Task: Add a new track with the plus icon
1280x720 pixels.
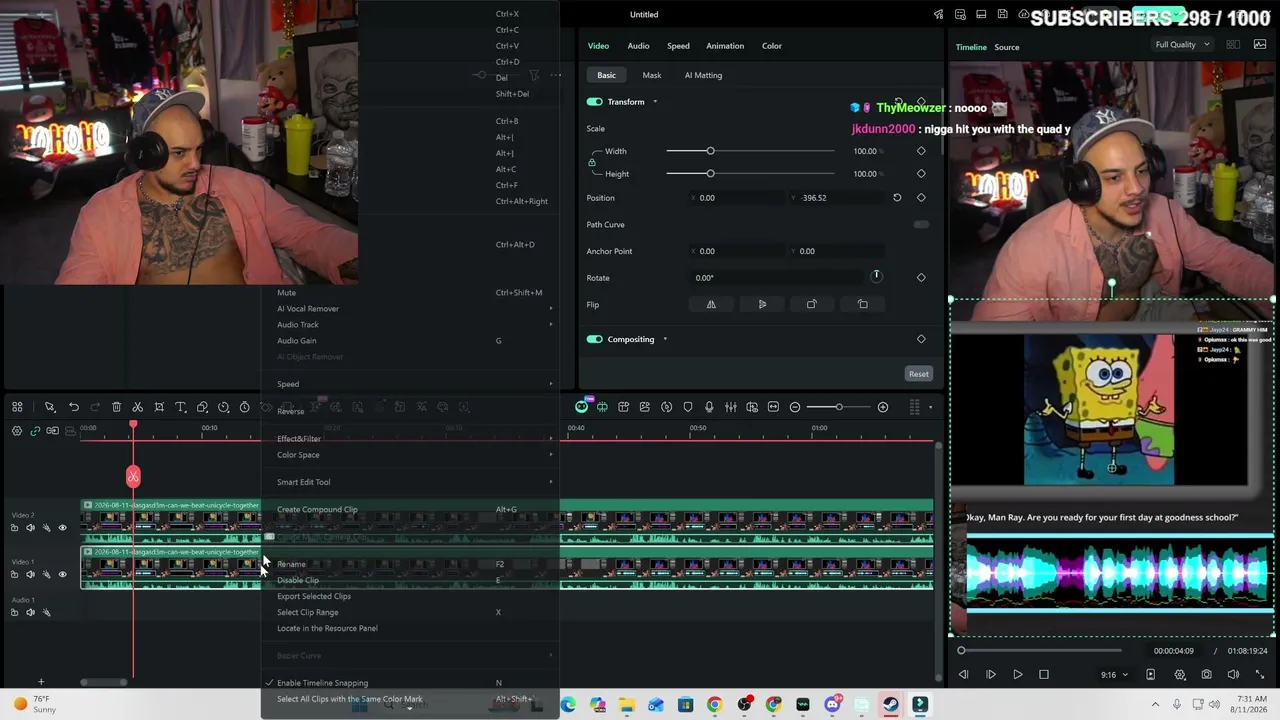Action: (41, 682)
